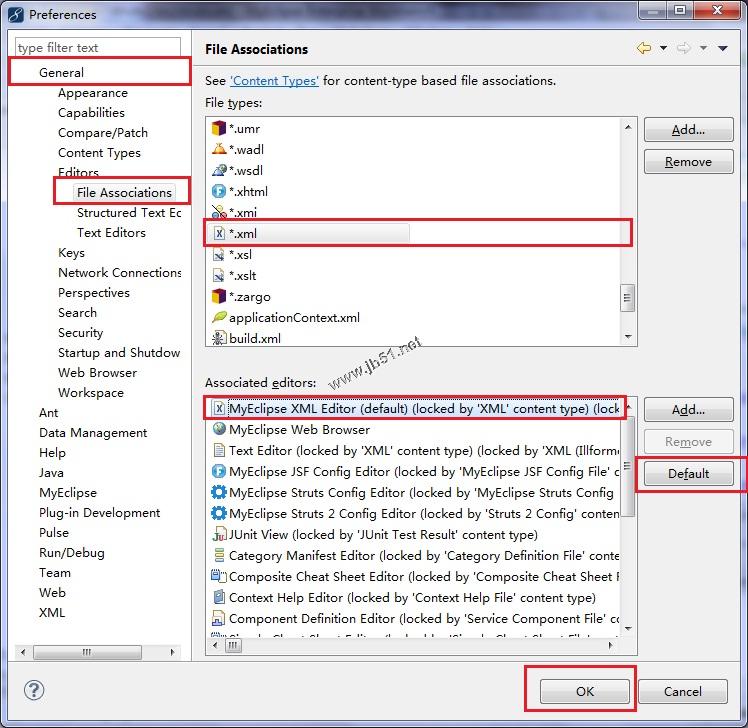This screenshot has width=748, height=728.
Task: Click MyEclipse Struts Config Editor gear icon
Action: [x=219, y=492]
